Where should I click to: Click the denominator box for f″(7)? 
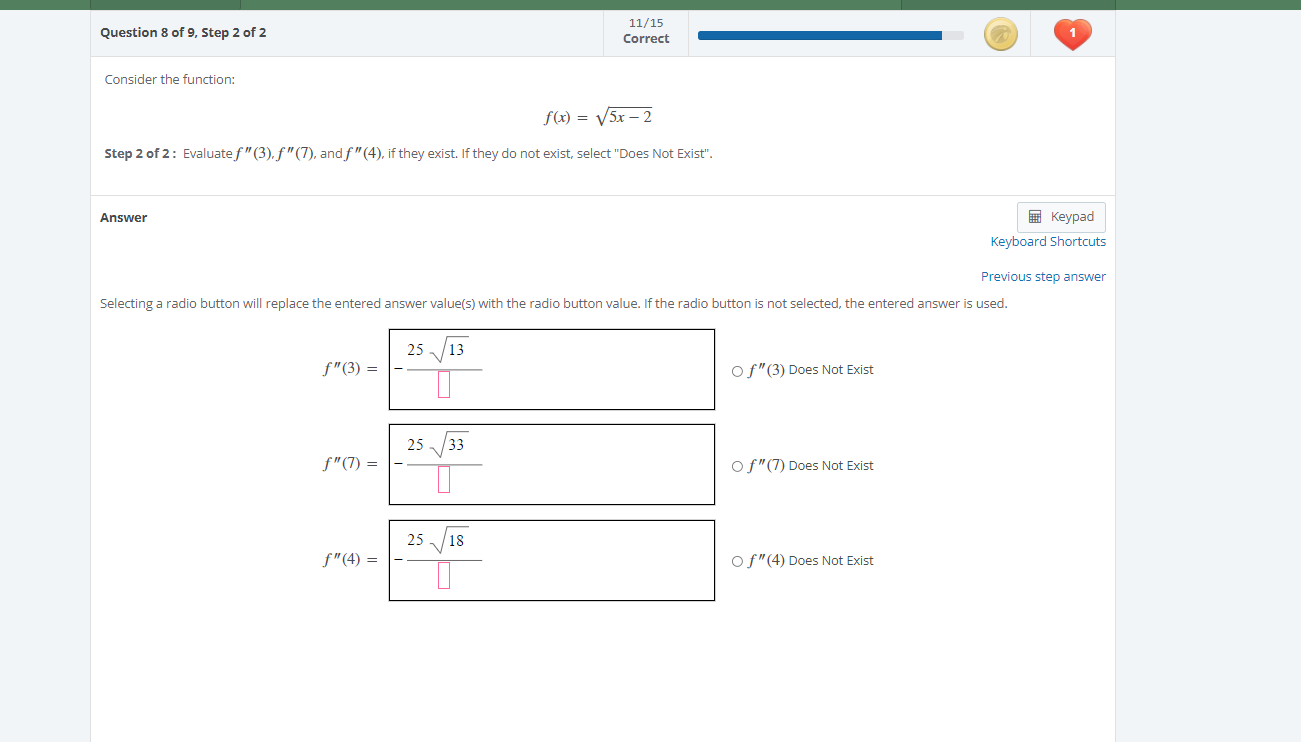pos(444,480)
